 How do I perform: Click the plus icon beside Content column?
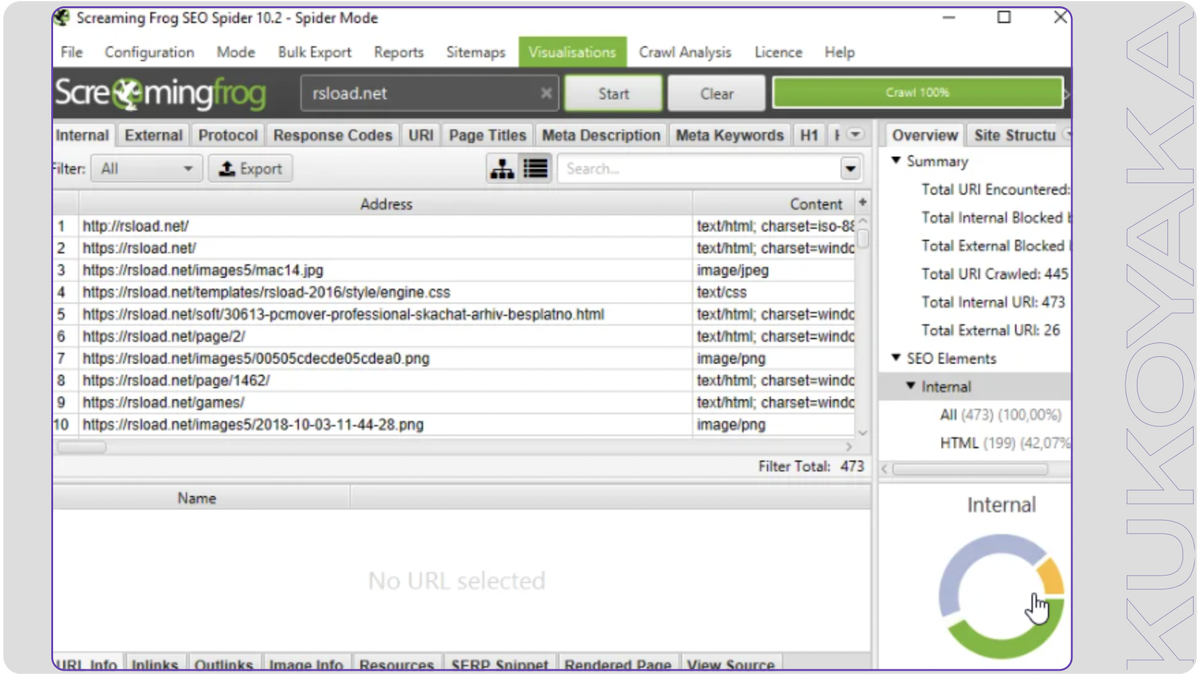tap(863, 203)
